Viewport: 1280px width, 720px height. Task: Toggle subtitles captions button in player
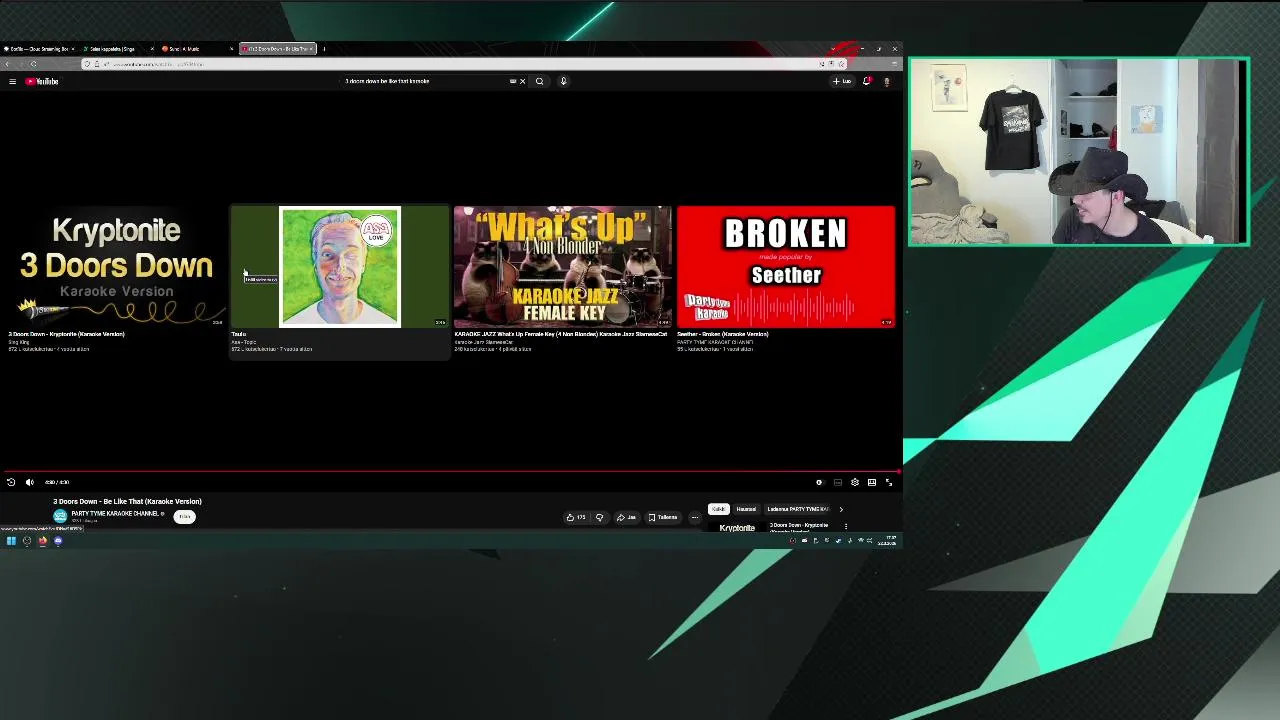click(838, 482)
